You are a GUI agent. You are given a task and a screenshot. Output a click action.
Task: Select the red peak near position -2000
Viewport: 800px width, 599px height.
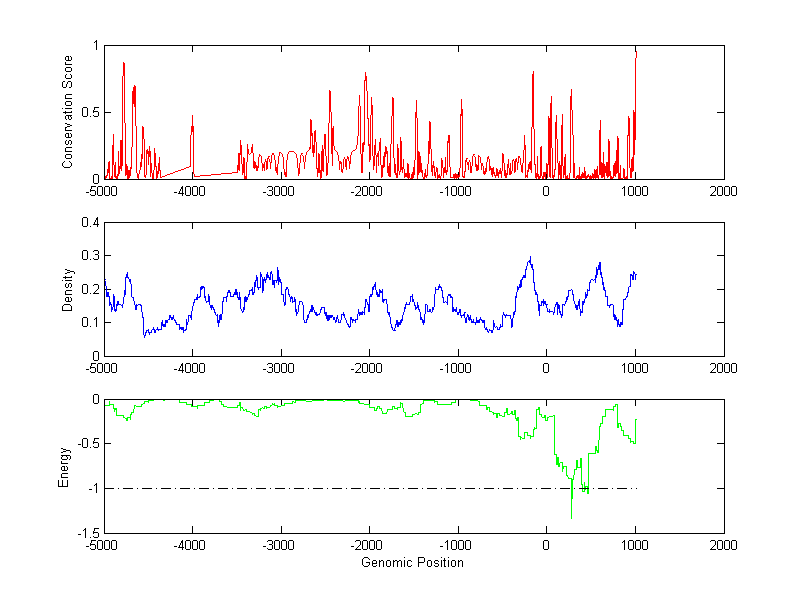point(366,73)
